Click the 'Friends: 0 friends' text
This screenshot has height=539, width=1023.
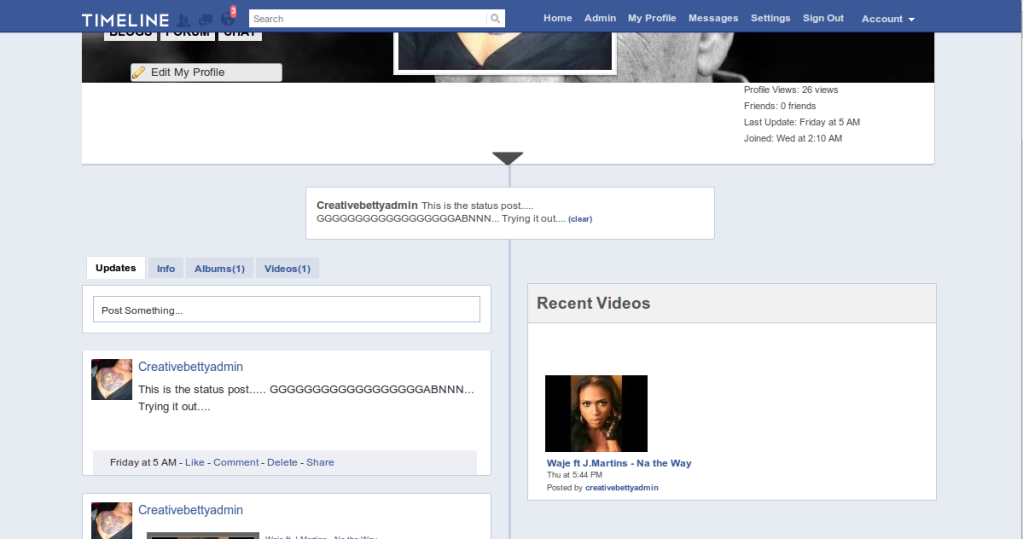(780, 106)
